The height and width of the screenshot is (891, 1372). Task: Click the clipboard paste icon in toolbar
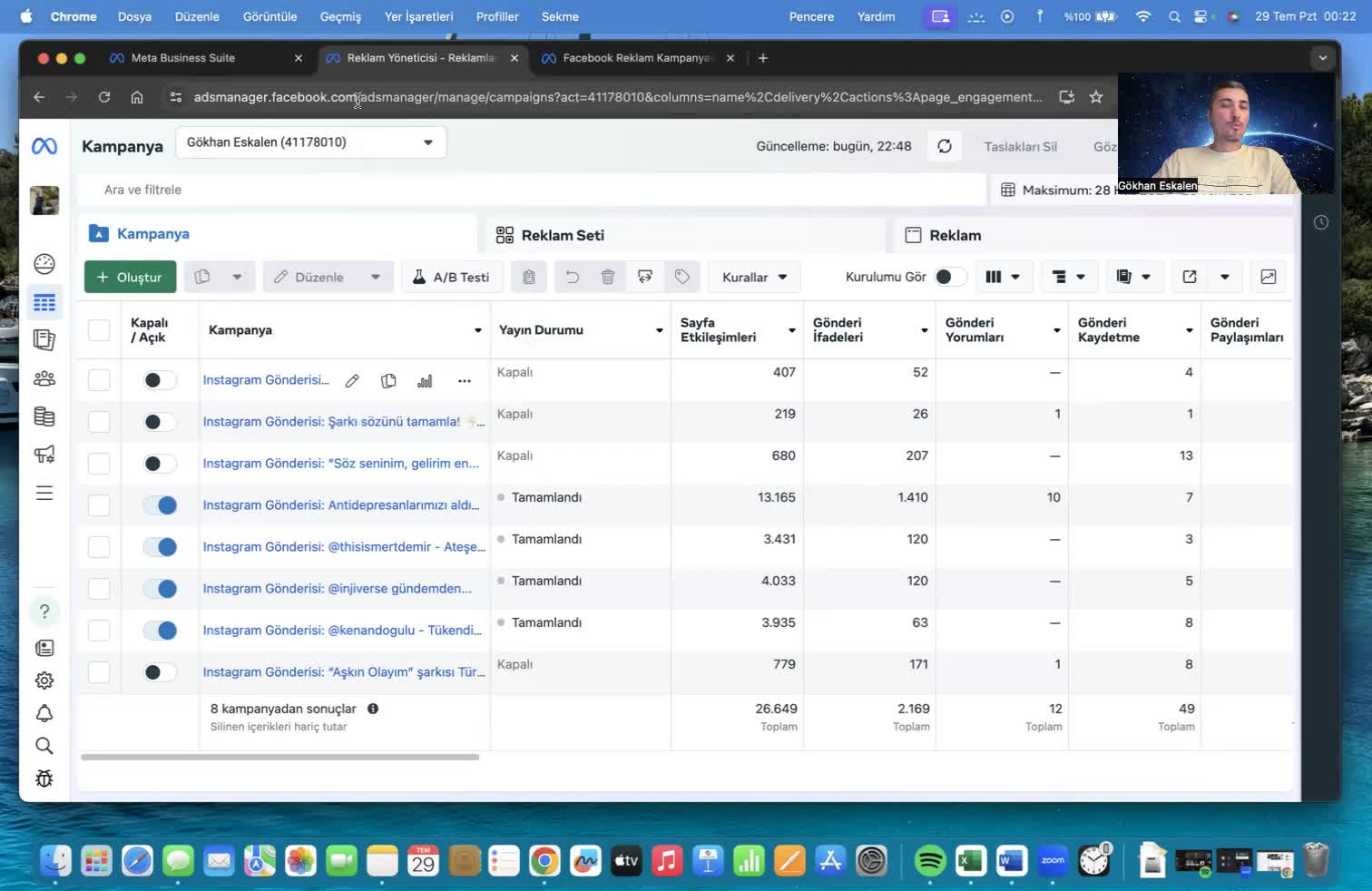[x=529, y=277]
